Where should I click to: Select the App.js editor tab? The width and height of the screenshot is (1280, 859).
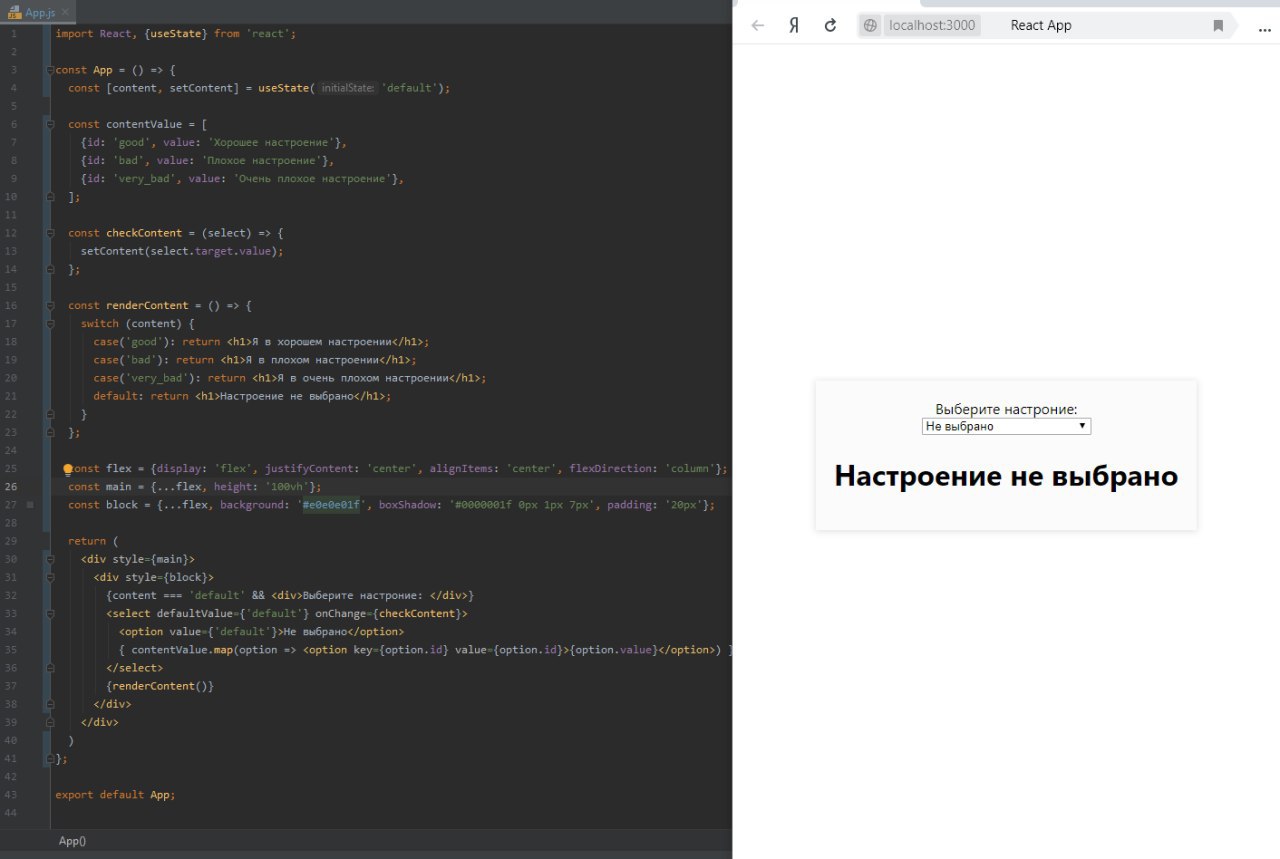pyautogui.click(x=38, y=13)
